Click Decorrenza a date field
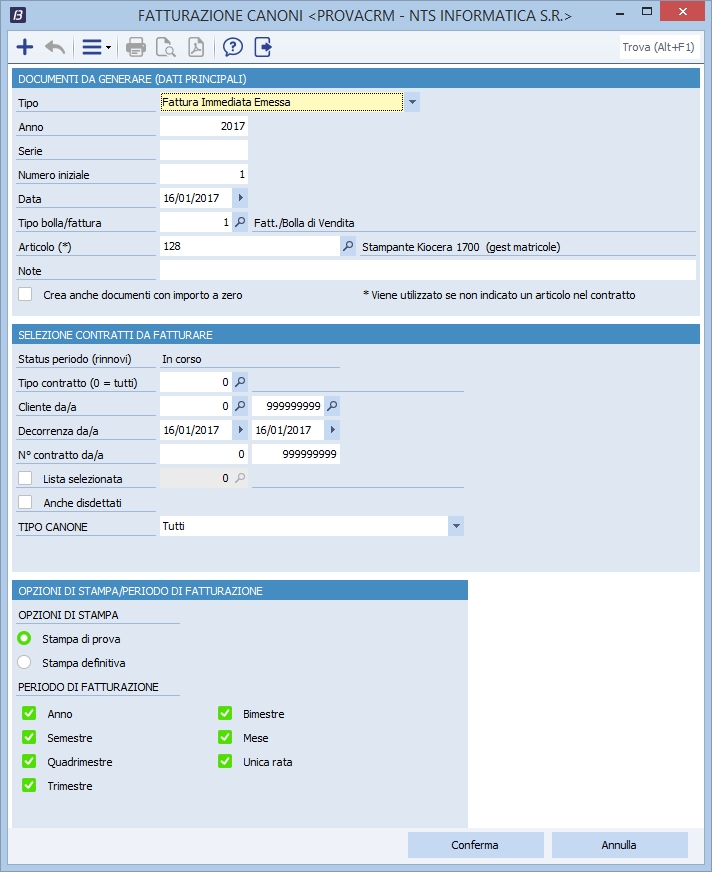Image resolution: width=712 pixels, height=872 pixels. coord(288,430)
